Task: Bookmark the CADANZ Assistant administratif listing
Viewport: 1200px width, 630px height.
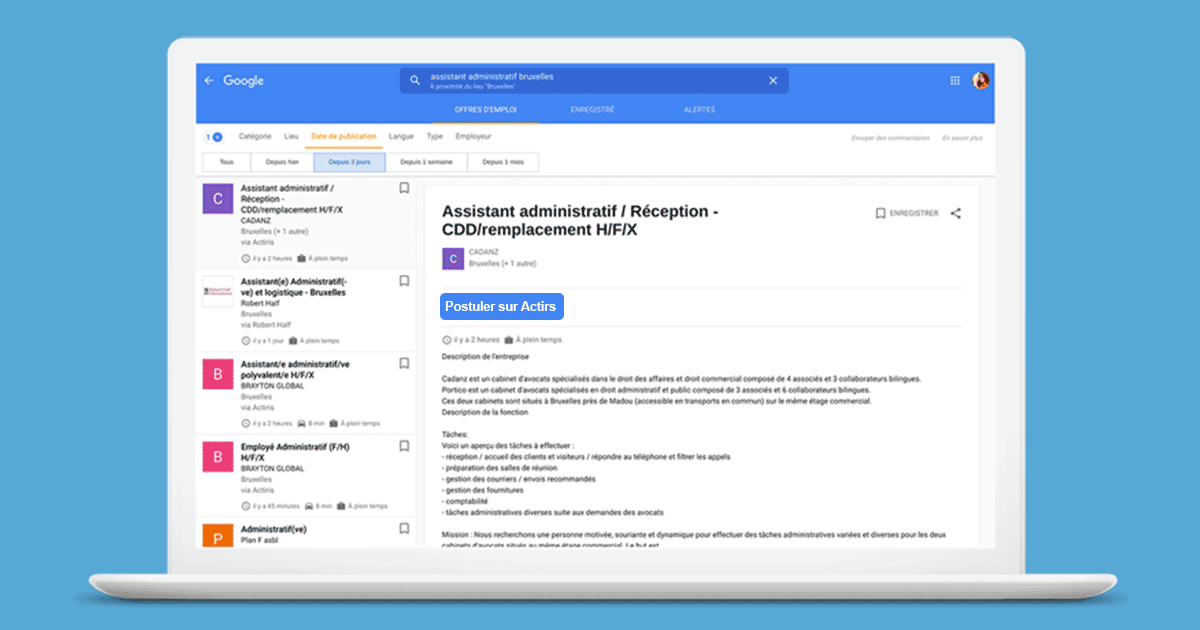Action: [x=403, y=188]
